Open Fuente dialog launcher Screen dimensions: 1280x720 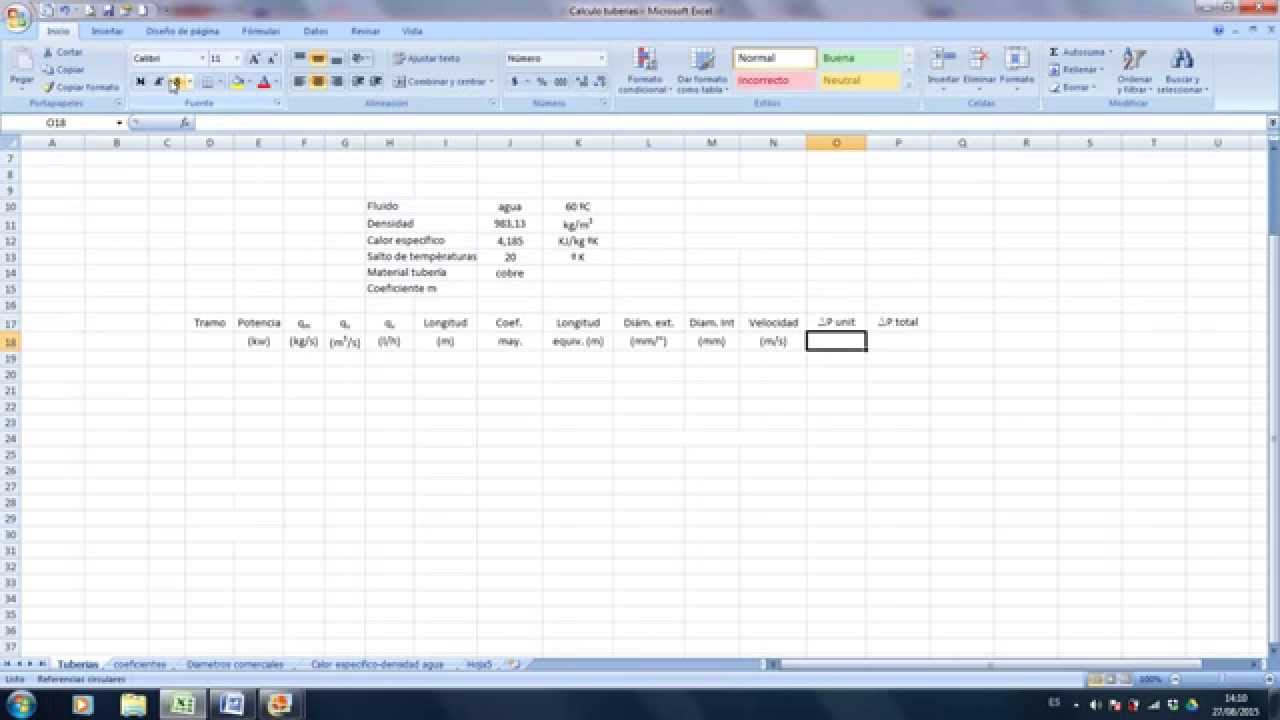point(277,103)
